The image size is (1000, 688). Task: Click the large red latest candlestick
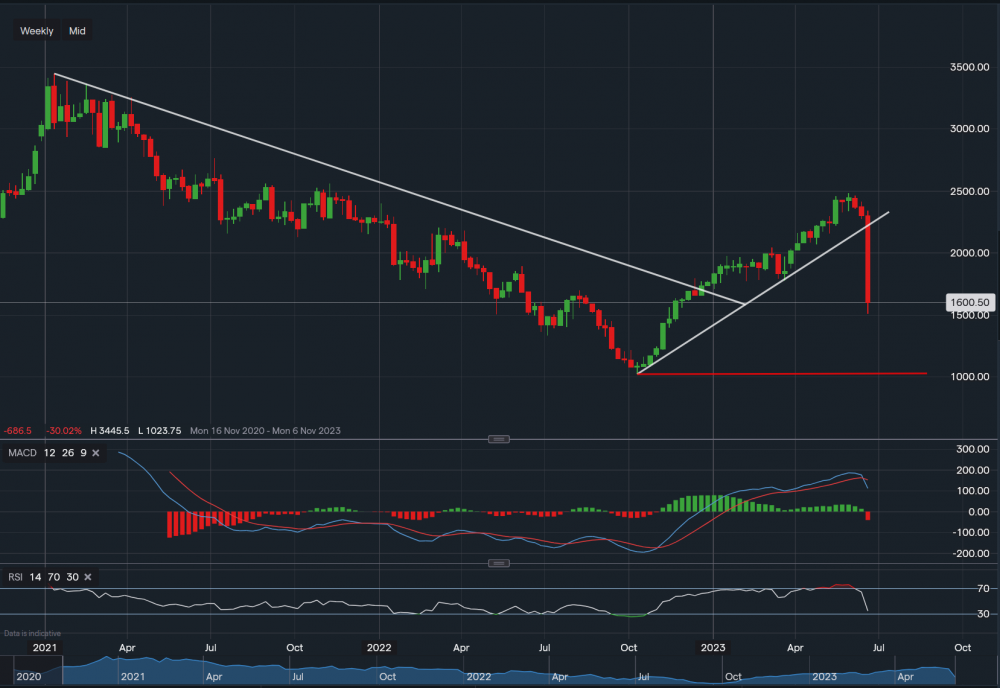[868, 260]
